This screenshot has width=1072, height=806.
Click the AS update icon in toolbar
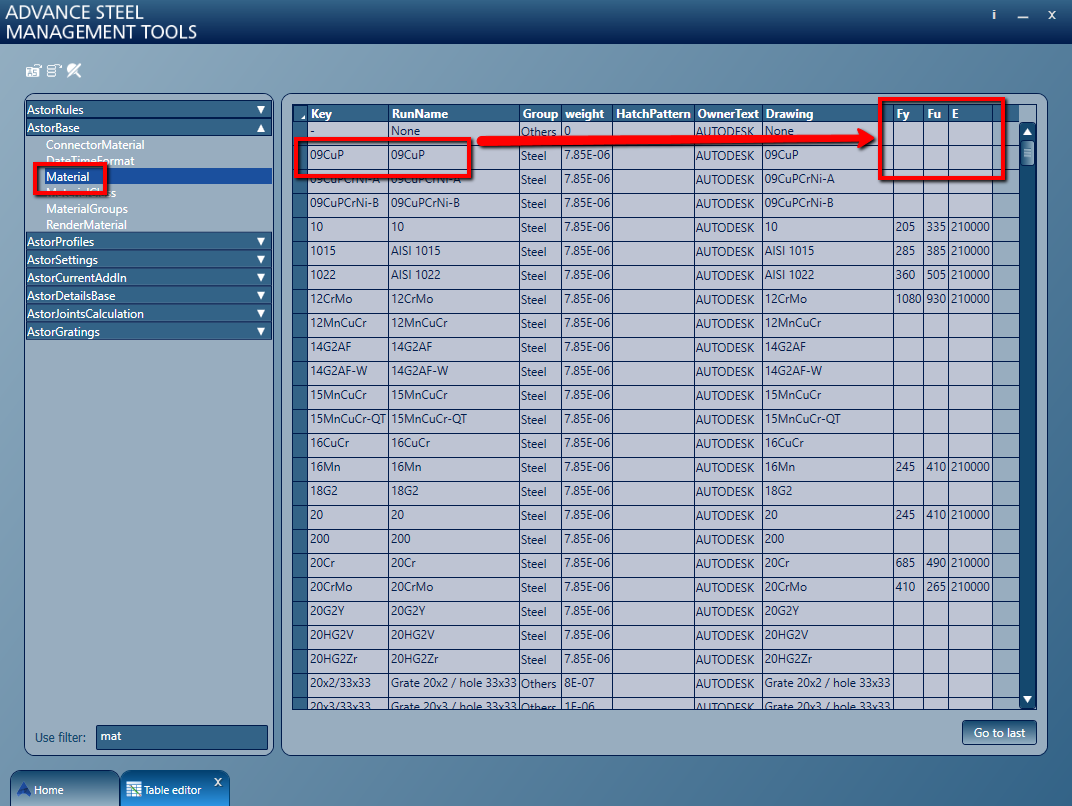pos(33,70)
